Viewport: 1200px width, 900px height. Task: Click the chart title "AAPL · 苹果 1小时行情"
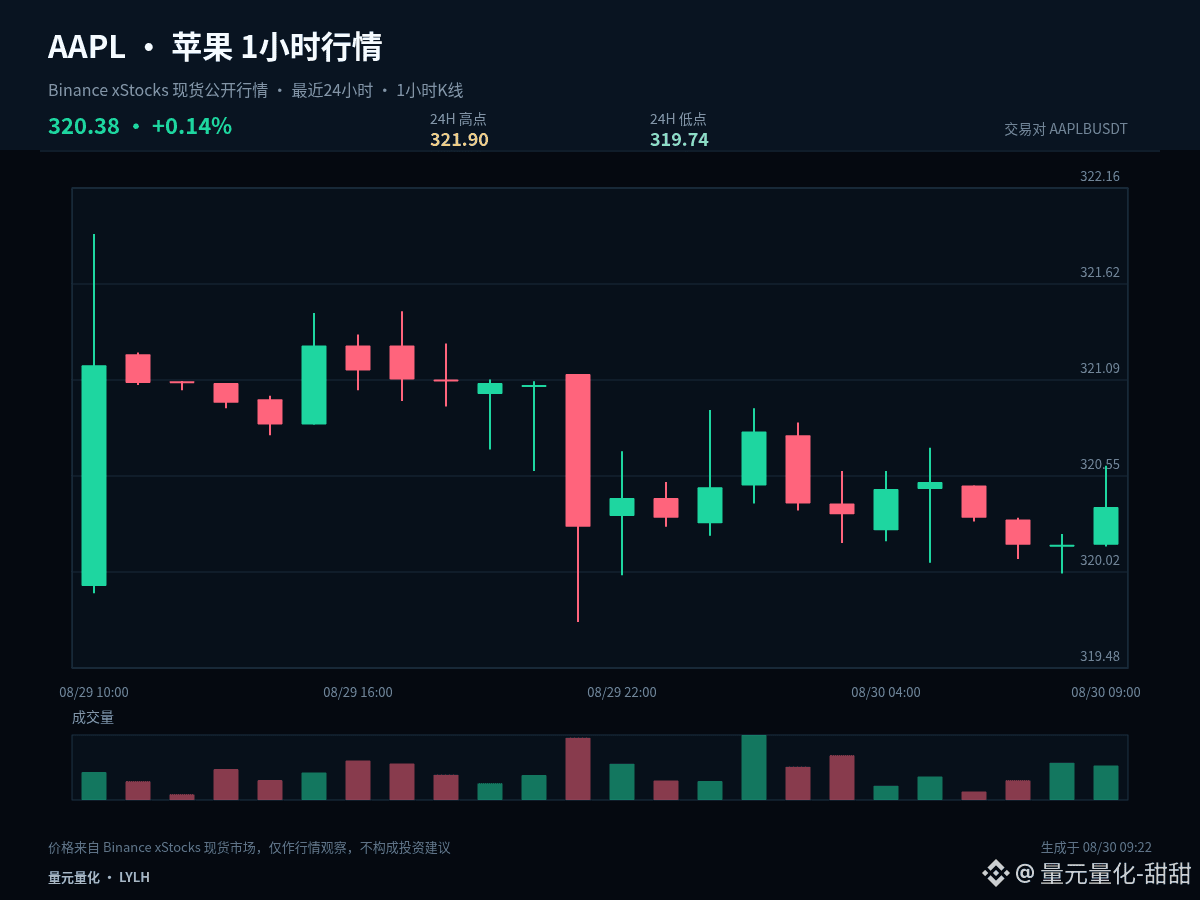click(x=215, y=47)
